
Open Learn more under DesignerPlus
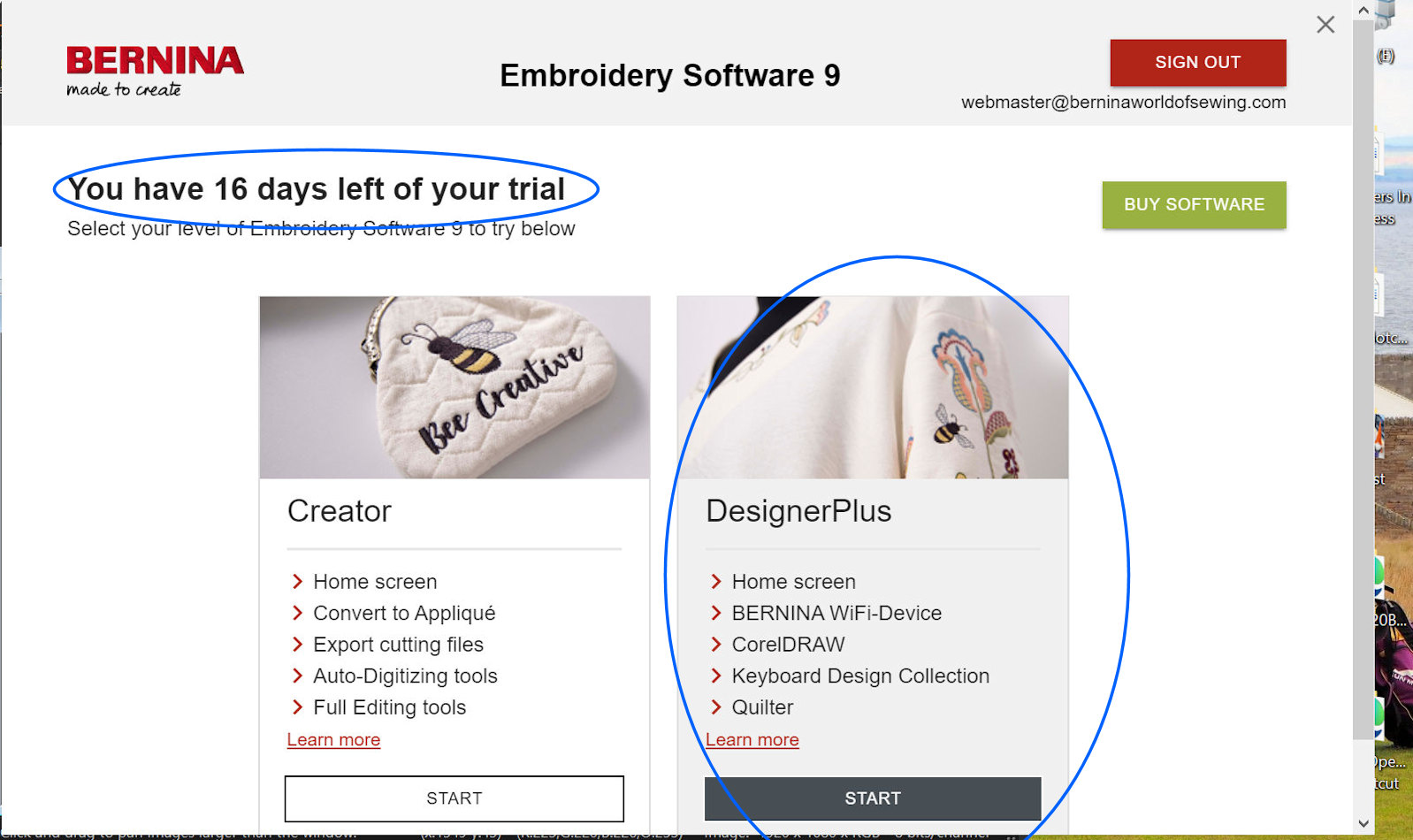[752, 740]
